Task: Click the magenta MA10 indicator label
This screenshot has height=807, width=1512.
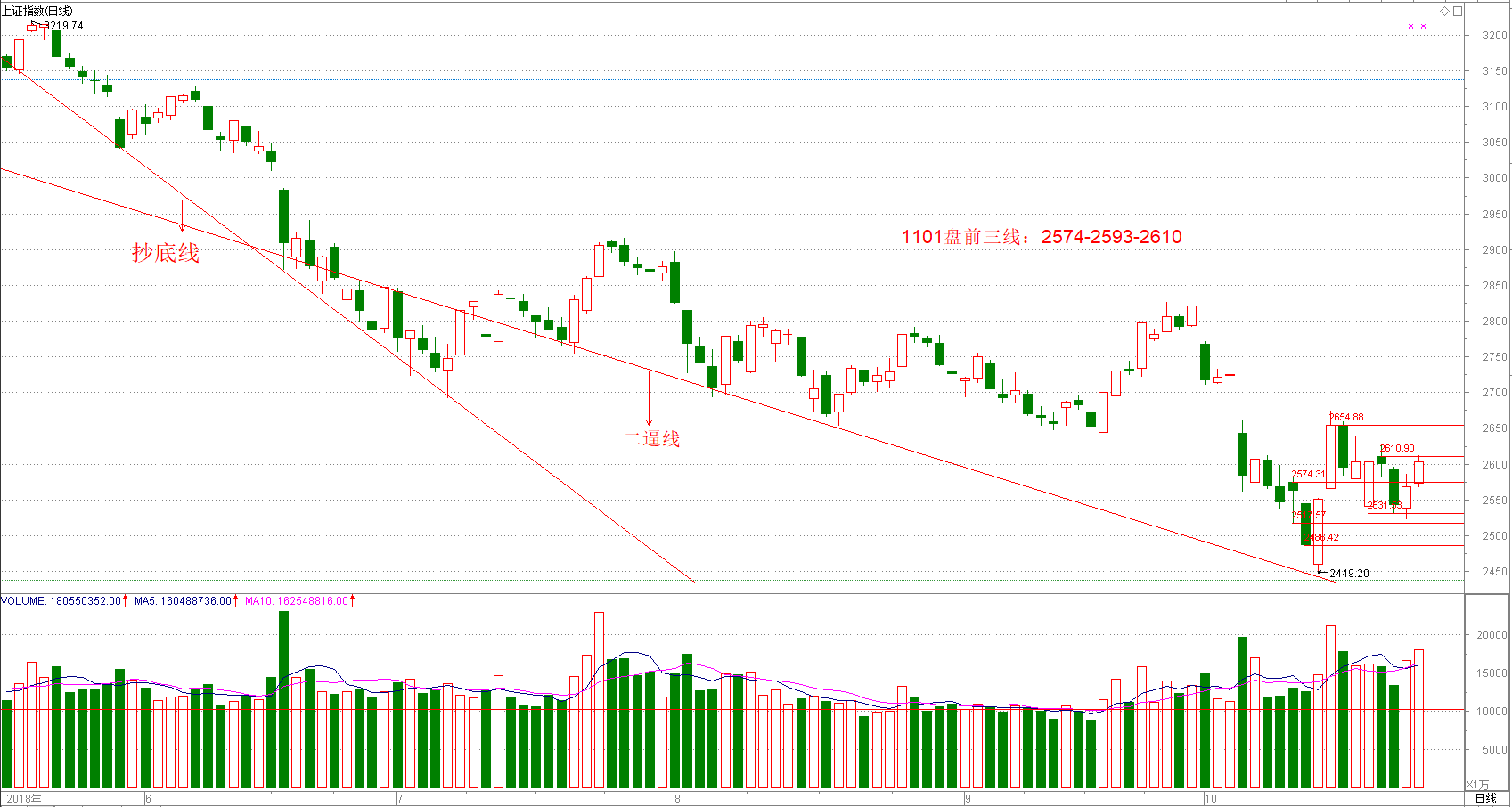Action: (x=259, y=601)
